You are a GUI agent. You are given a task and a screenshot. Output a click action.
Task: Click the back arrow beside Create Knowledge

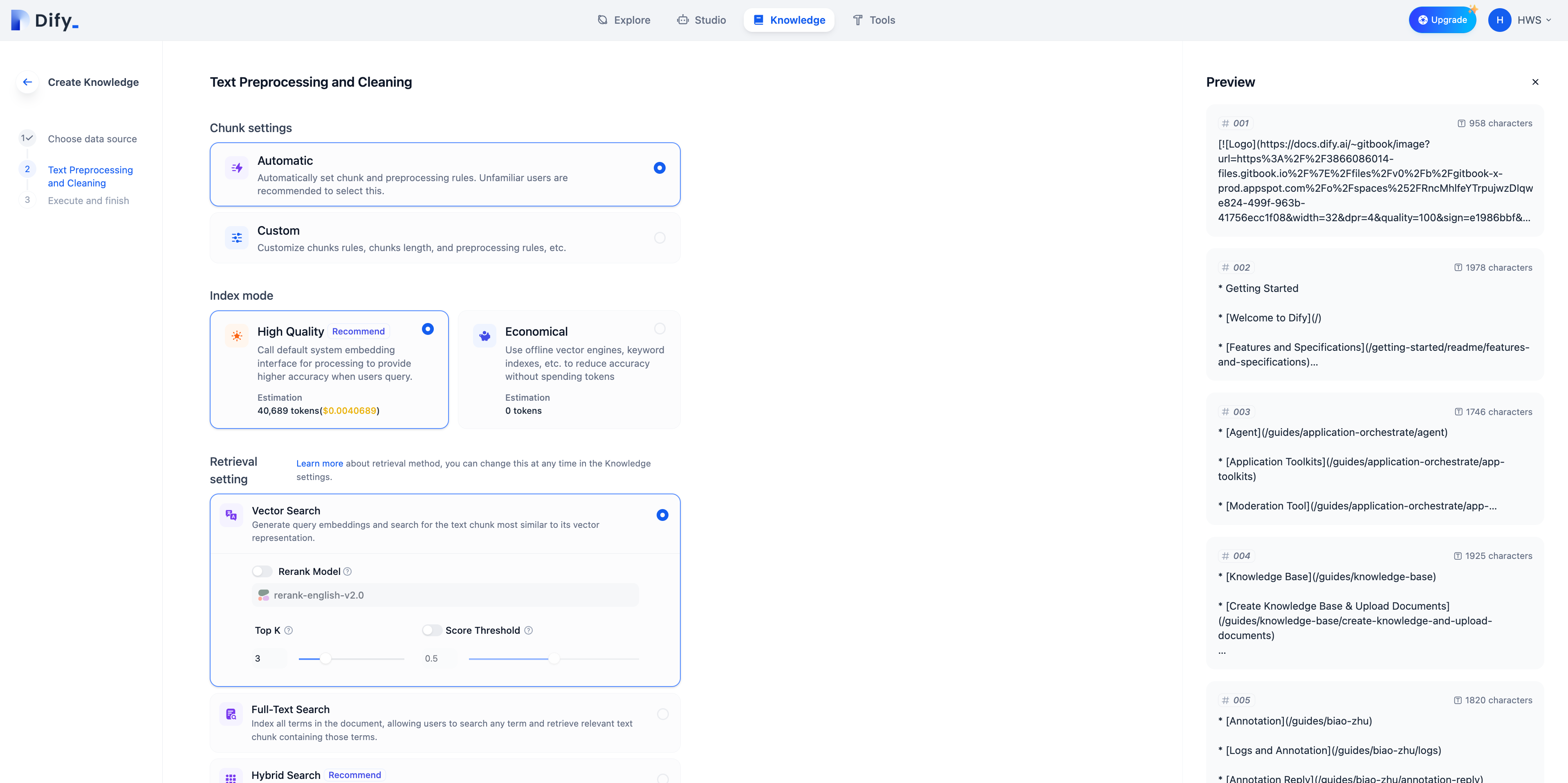27,82
